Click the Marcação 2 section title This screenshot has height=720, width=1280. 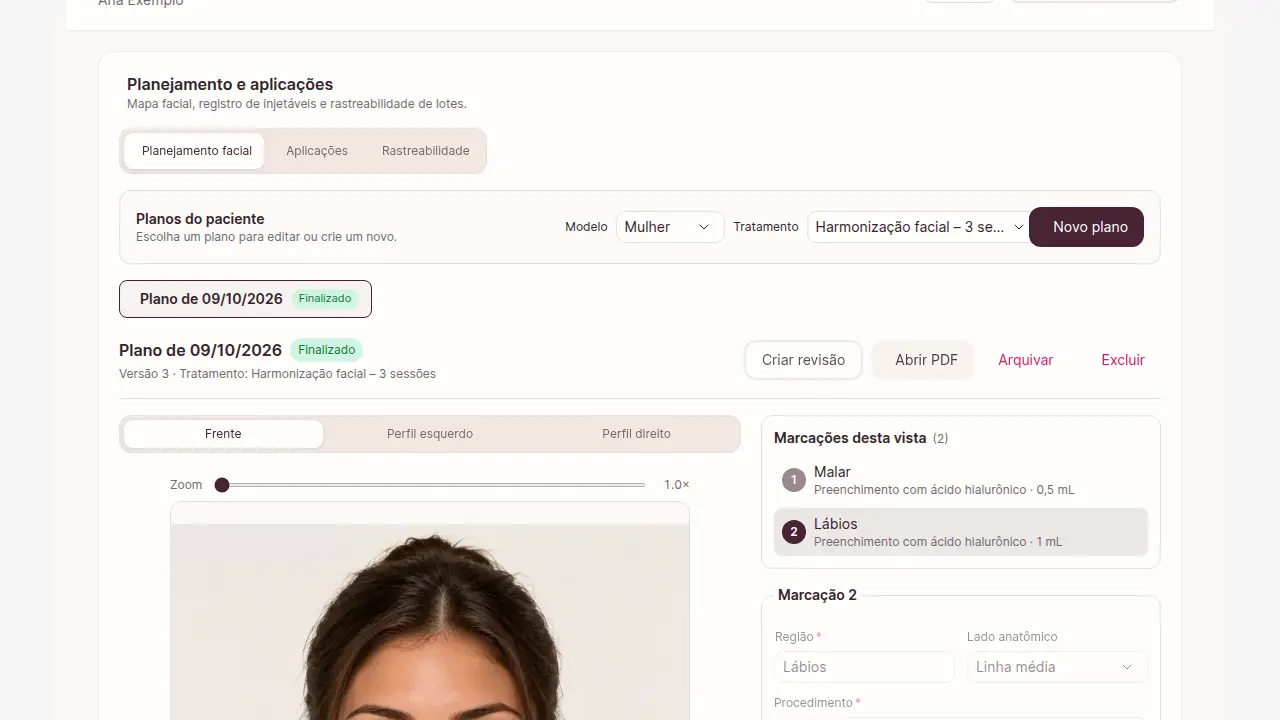click(x=817, y=595)
